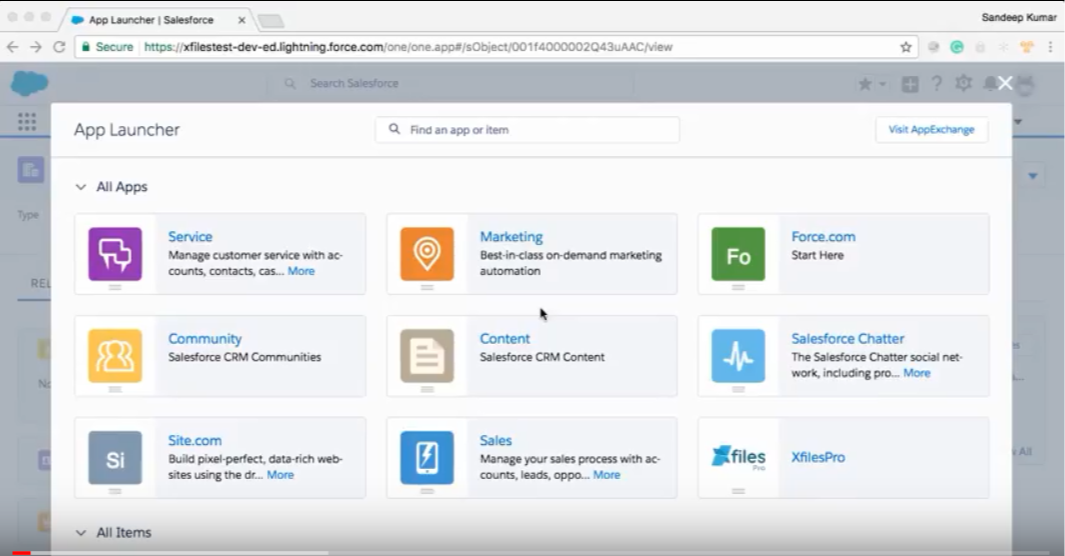The image size is (1065, 556).
Task: Open the Force.com title link
Action: [823, 237]
